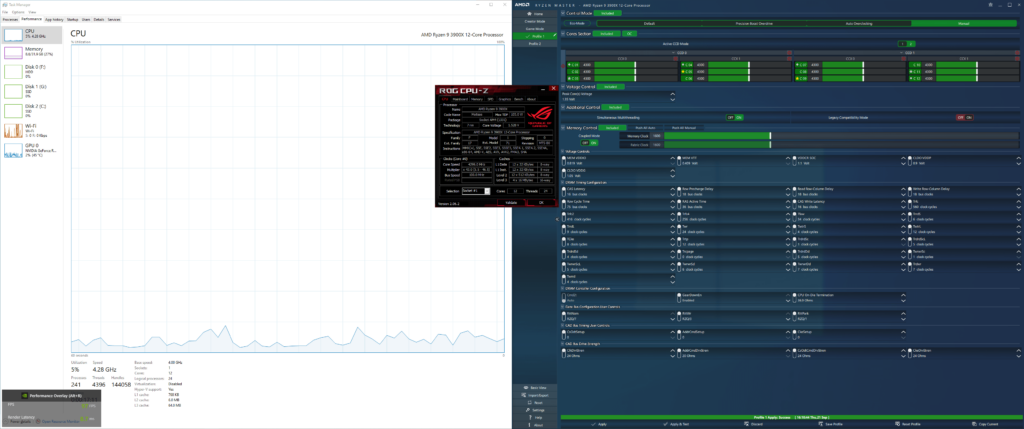Collapse the Additional Control section

pyautogui.click(x=563, y=106)
